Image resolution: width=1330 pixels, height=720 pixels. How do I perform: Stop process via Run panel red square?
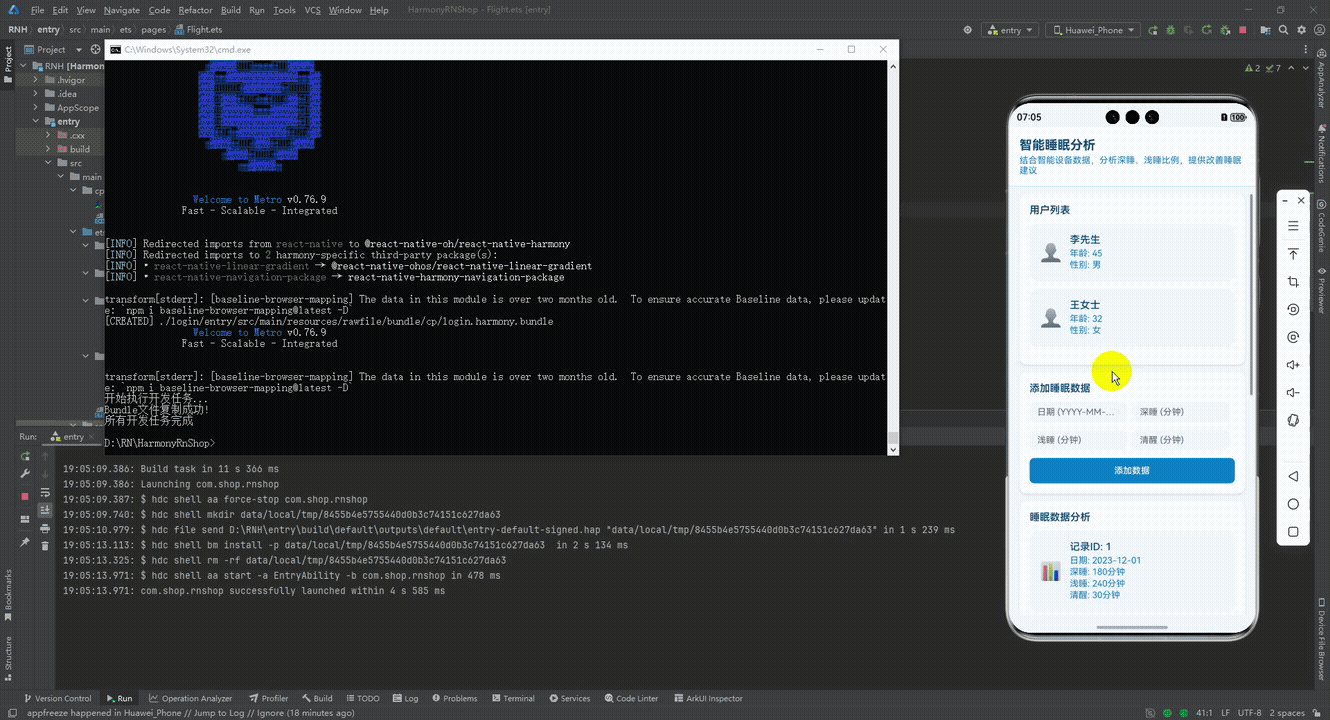(25, 497)
